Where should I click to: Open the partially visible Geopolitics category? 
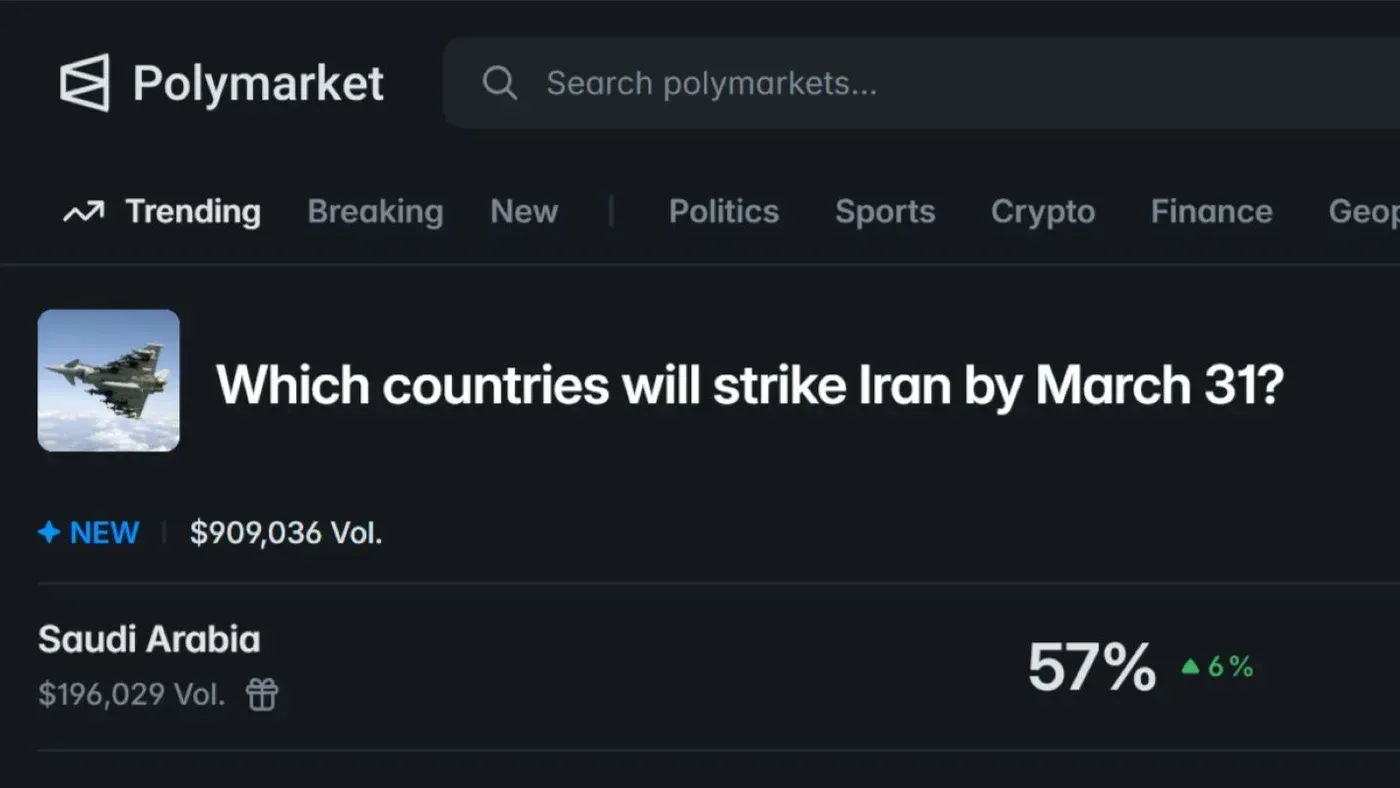[x=1367, y=211]
